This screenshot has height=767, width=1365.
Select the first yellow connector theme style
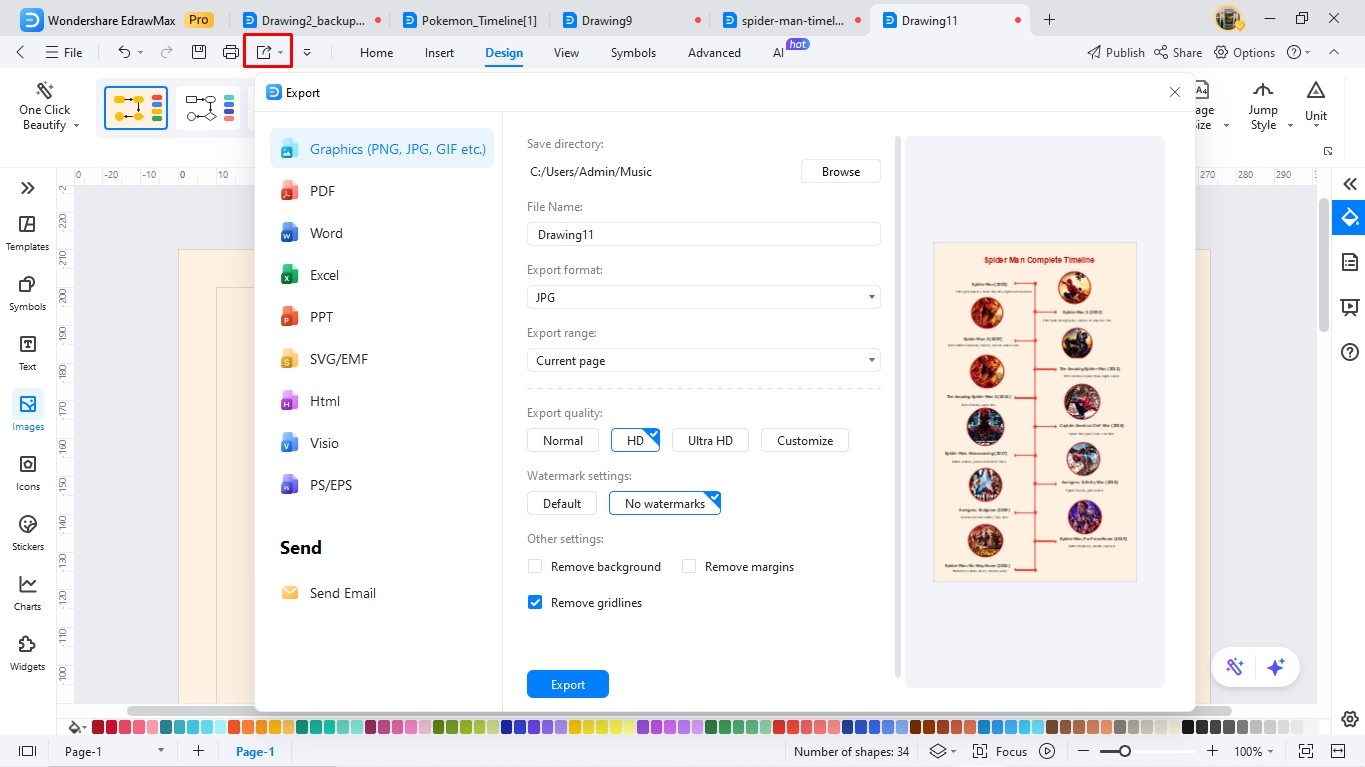[x=136, y=108]
